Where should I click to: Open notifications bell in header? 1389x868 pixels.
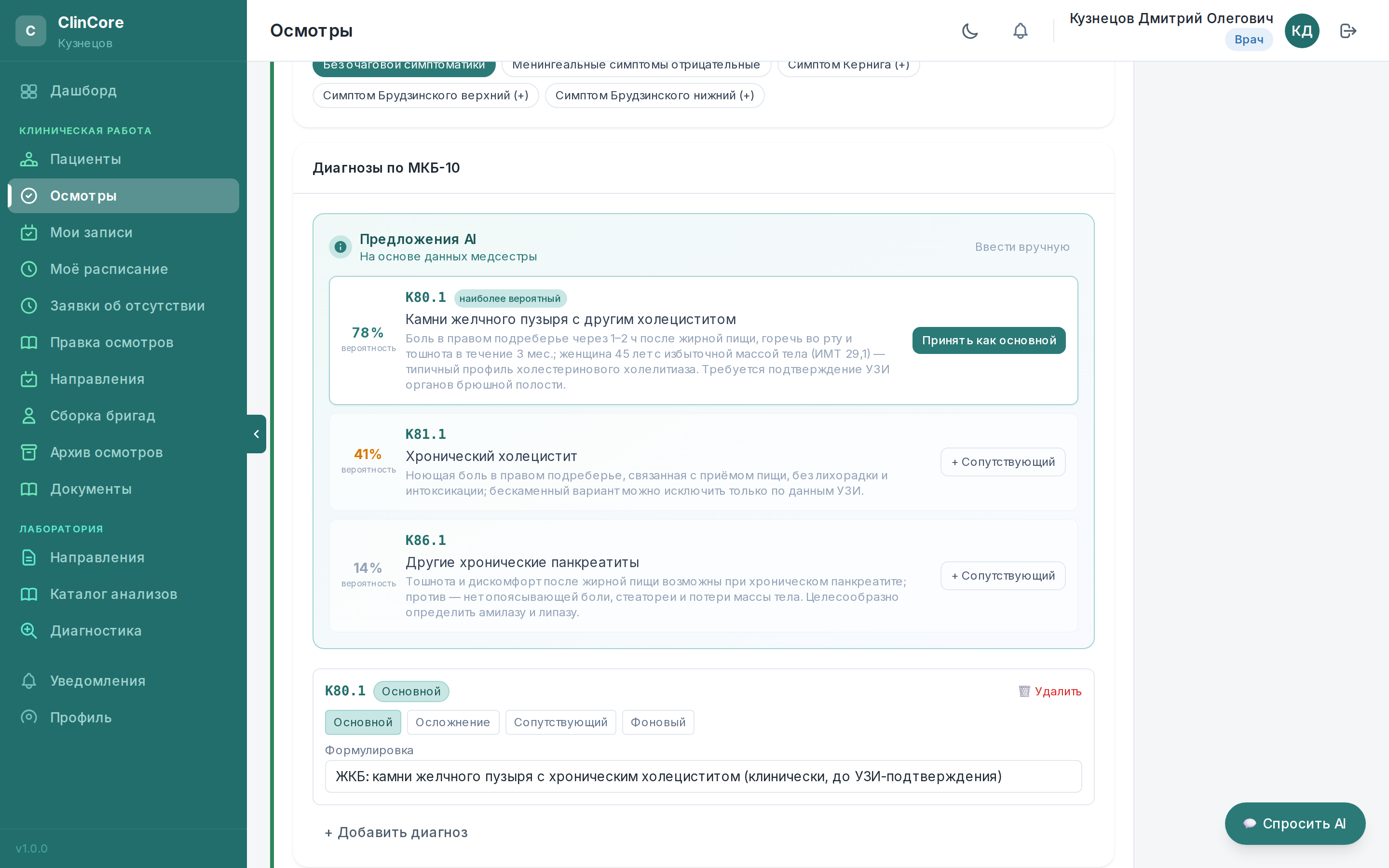click(1020, 30)
